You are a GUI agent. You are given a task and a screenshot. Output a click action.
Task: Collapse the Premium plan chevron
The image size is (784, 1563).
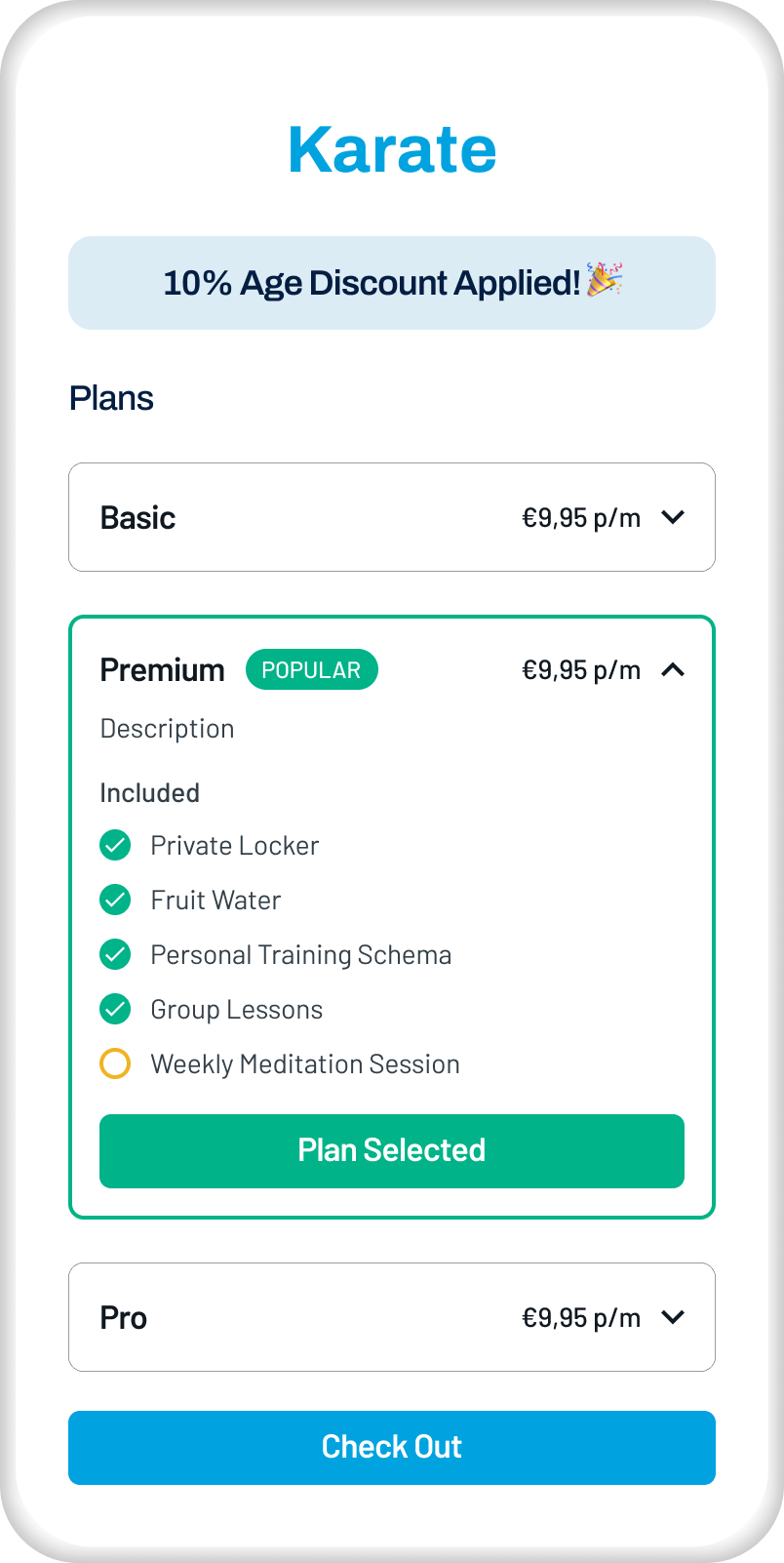(673, 670)
